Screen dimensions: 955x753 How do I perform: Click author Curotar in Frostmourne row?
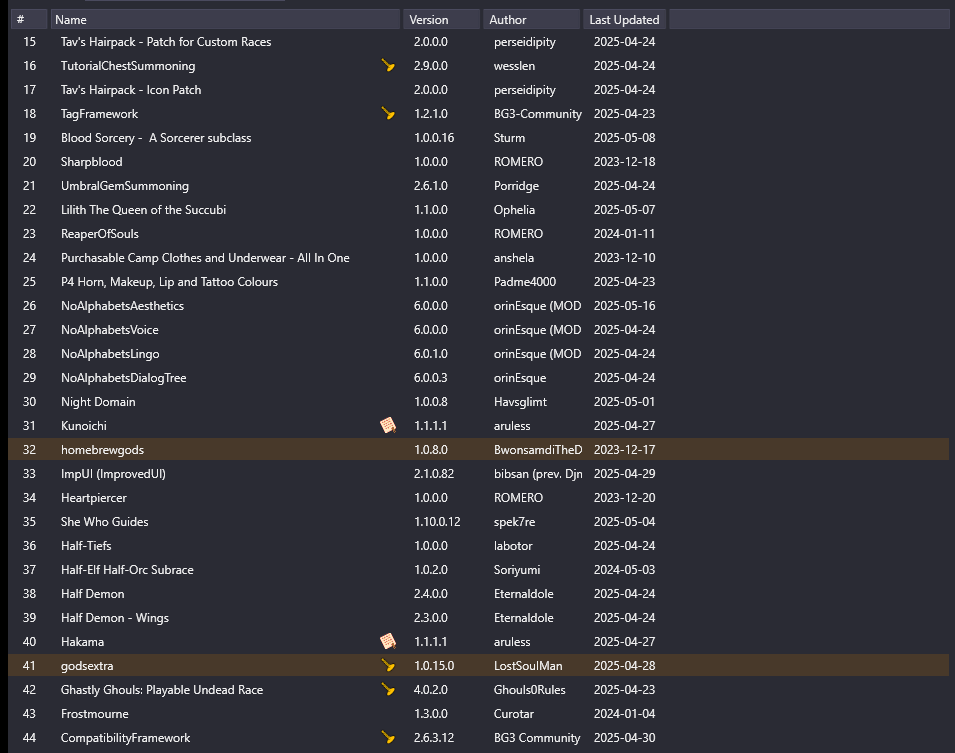[x=514, y=713]
